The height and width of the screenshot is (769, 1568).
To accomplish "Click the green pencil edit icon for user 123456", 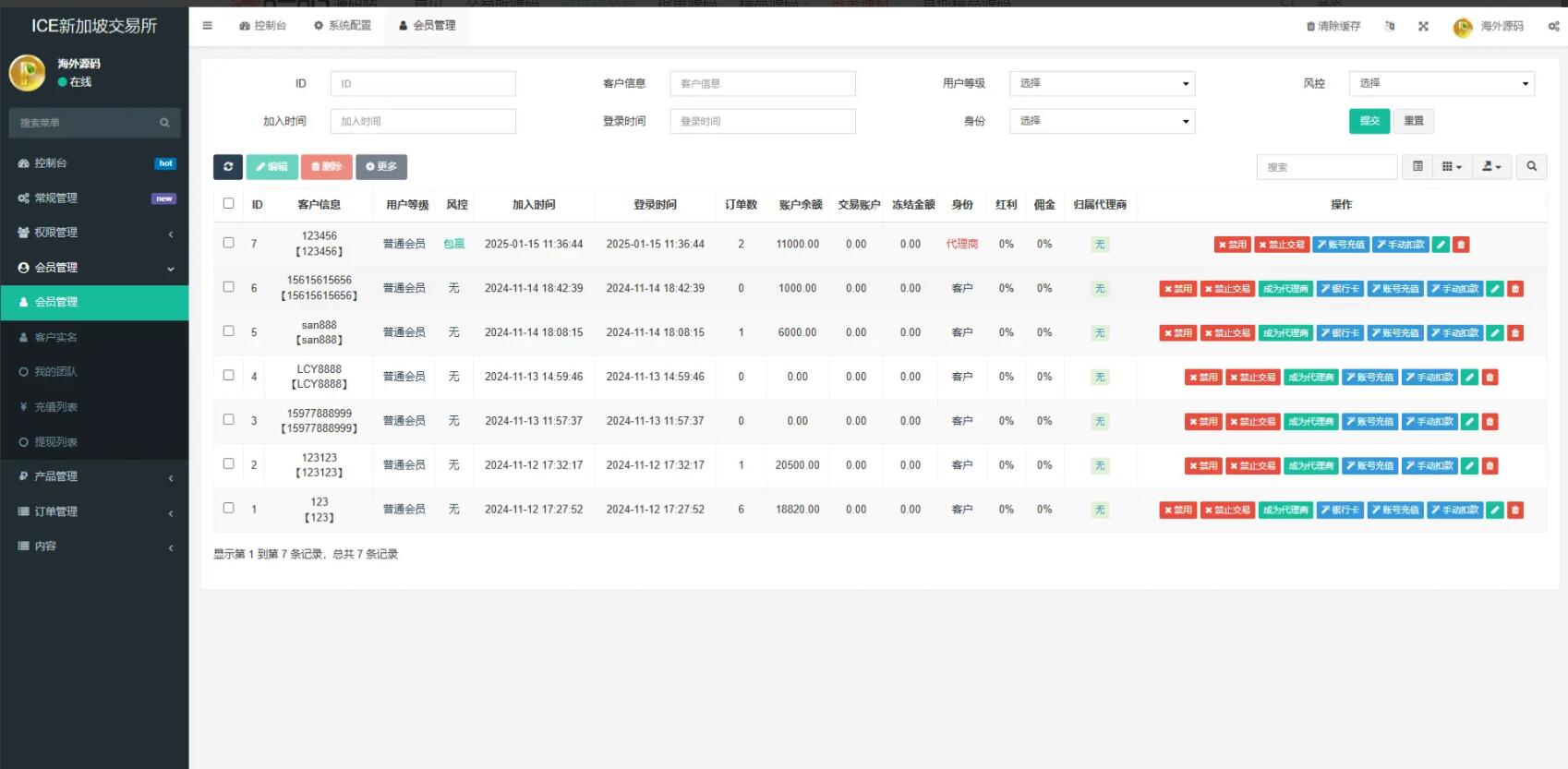I will pyautogui.click(x=1441, y=245).
